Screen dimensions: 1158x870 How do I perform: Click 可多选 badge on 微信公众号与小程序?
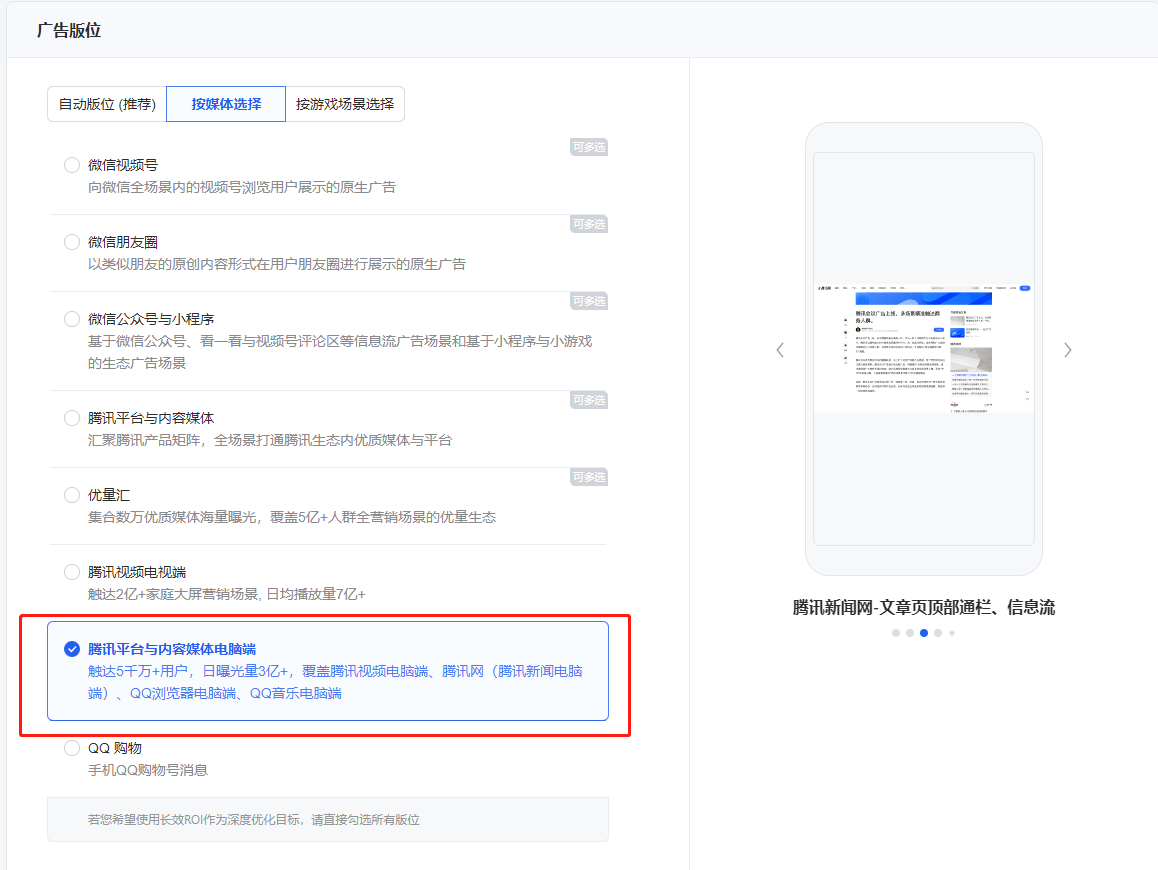(589, 301)
